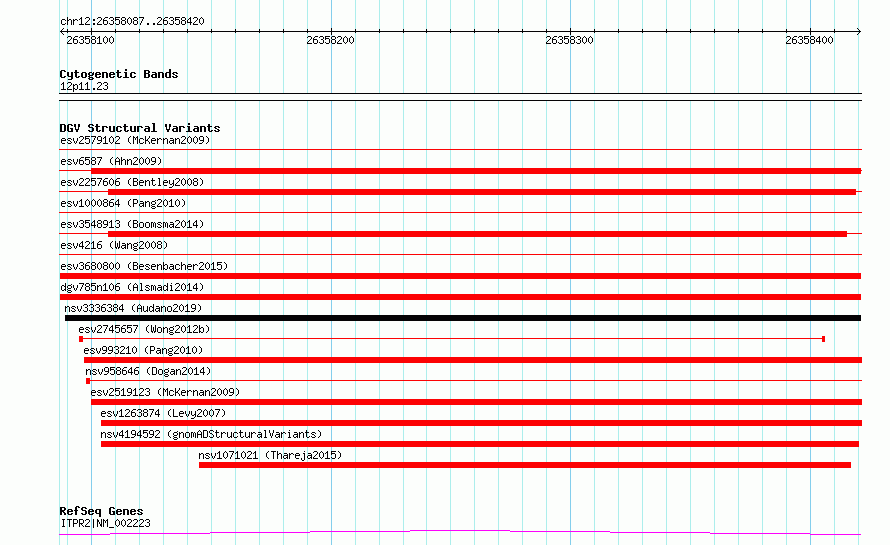The image size is (890, 545).
Task: Open esv3548913 (Boomsma2014) variant label
Action: pos(132,224)
